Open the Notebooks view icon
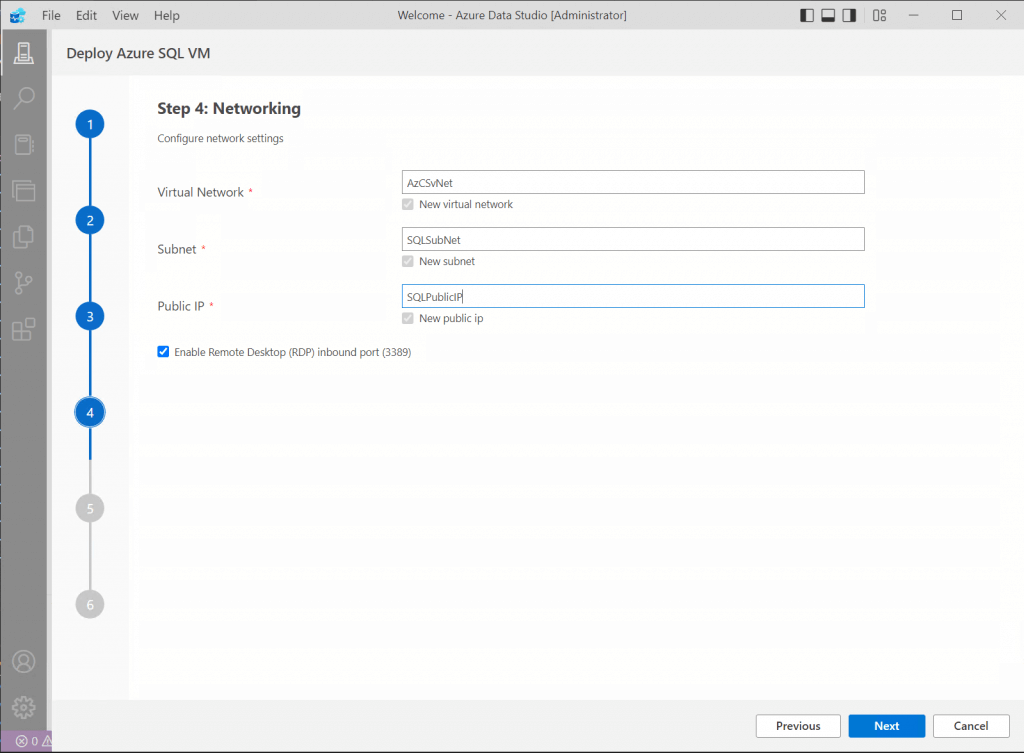Screen dimensions: 1024x753 pos(24,144)
